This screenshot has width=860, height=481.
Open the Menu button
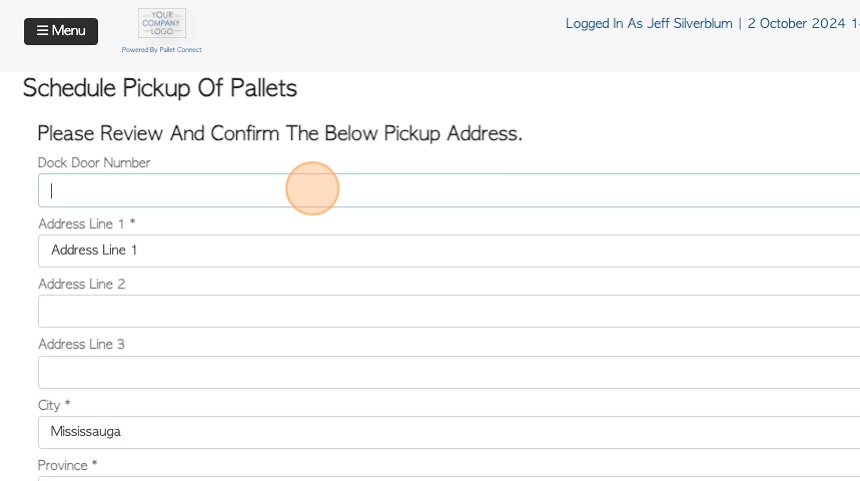click(61, 31)
